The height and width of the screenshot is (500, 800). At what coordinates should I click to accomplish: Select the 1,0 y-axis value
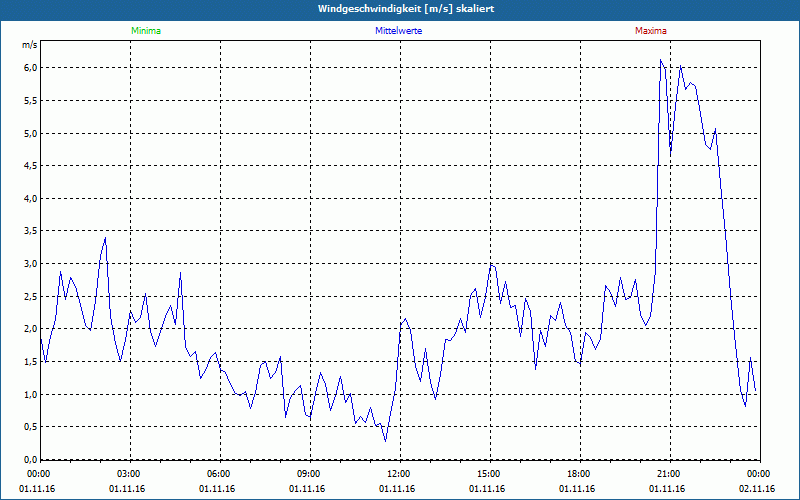pos(30,394)
